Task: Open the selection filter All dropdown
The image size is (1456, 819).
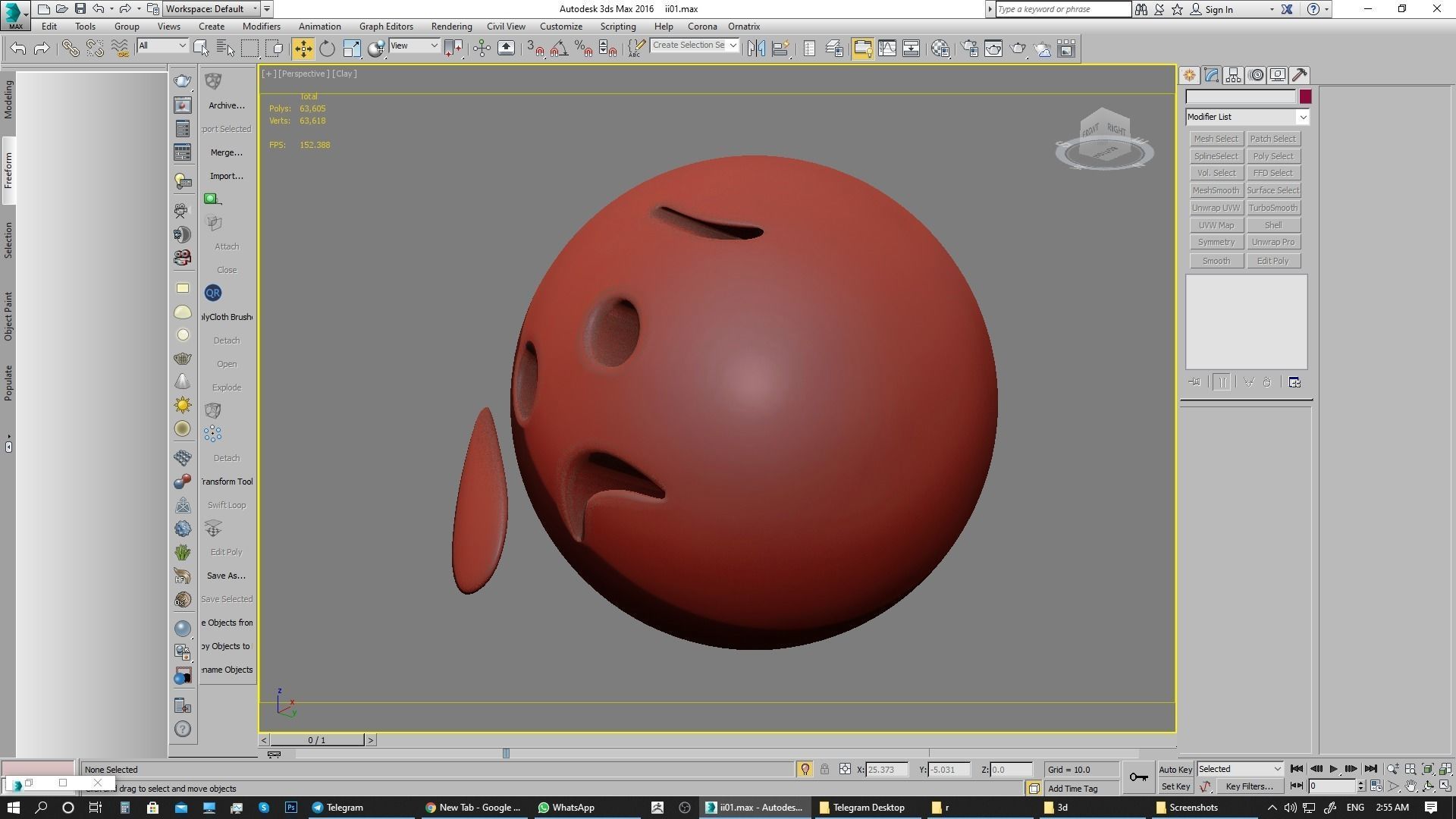Action: [162, 45]
